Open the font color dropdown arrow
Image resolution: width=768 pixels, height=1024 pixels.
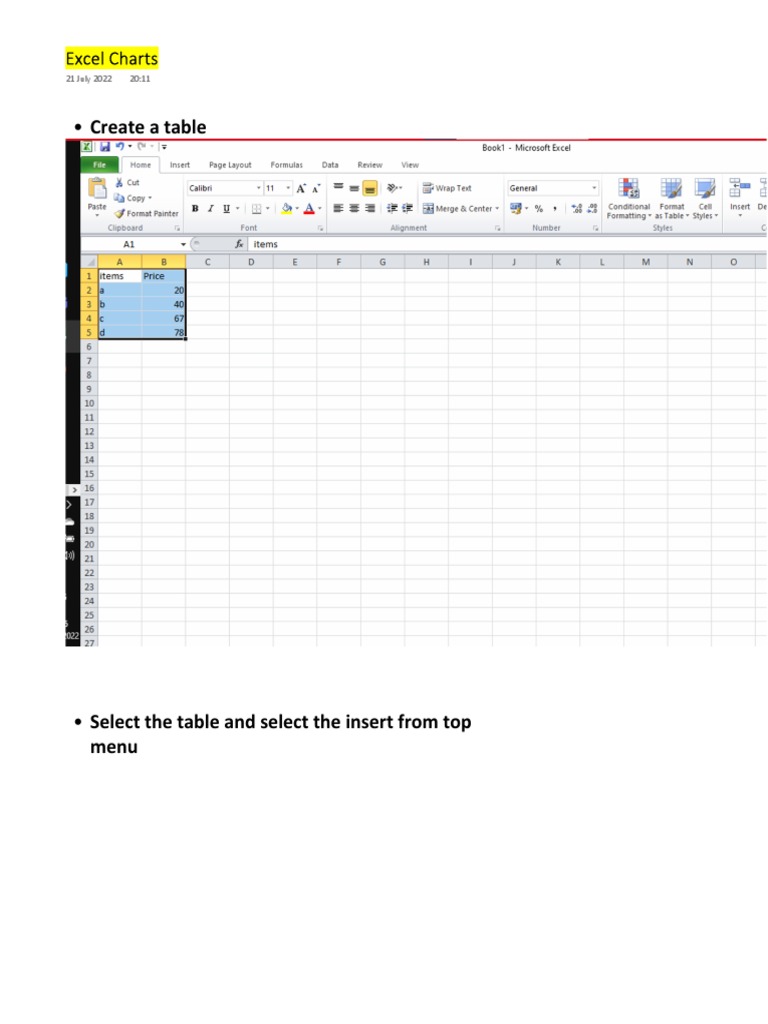(320, 209)
